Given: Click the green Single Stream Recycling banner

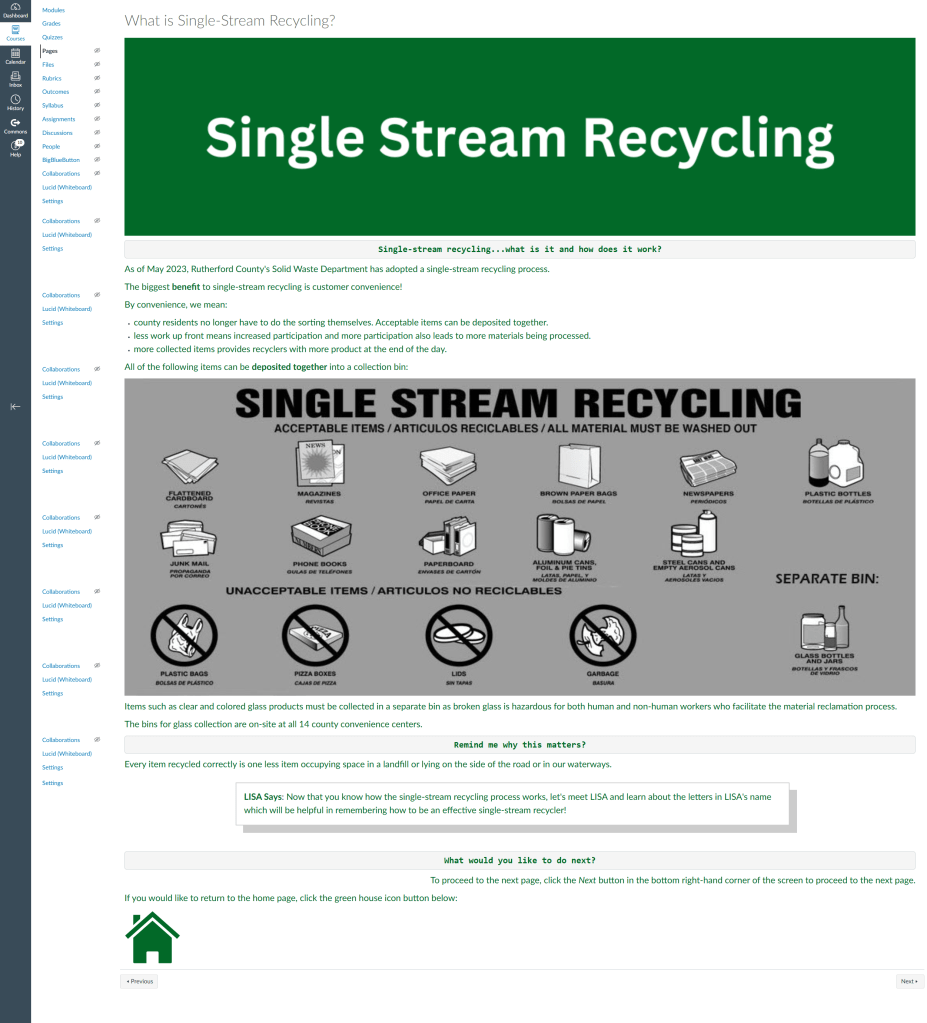Looking at the screenshot, I should 519,137.
